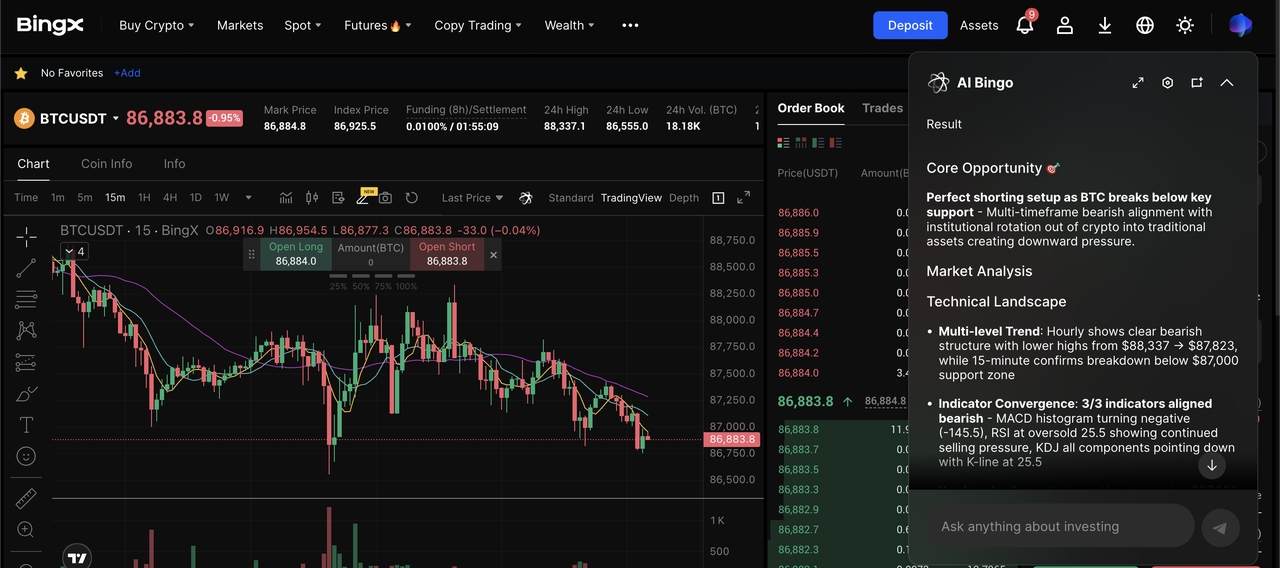Switch chart to Standard view
The image size is (1280, 568).
pos(571,198)
